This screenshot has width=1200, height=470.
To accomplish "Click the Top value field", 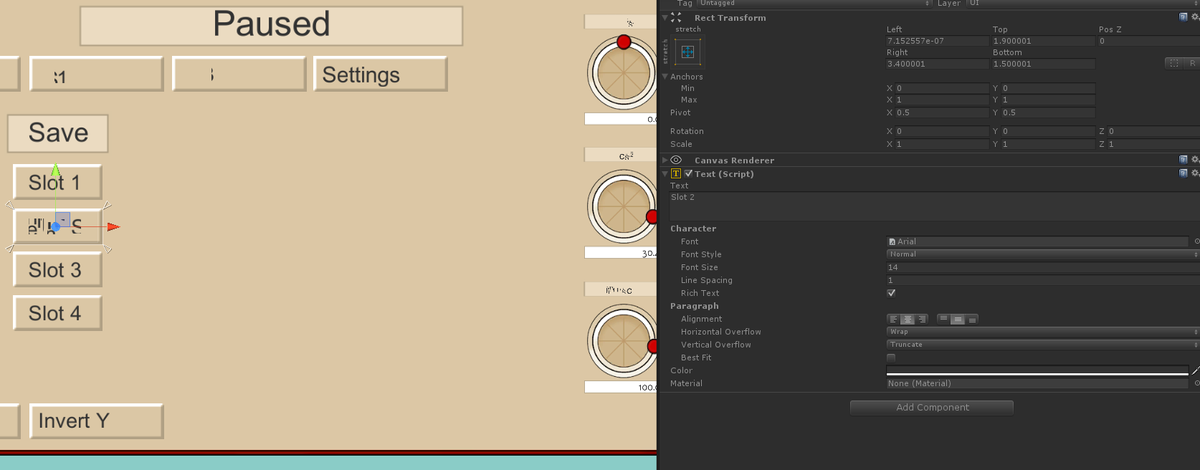I will [1043, 41].
